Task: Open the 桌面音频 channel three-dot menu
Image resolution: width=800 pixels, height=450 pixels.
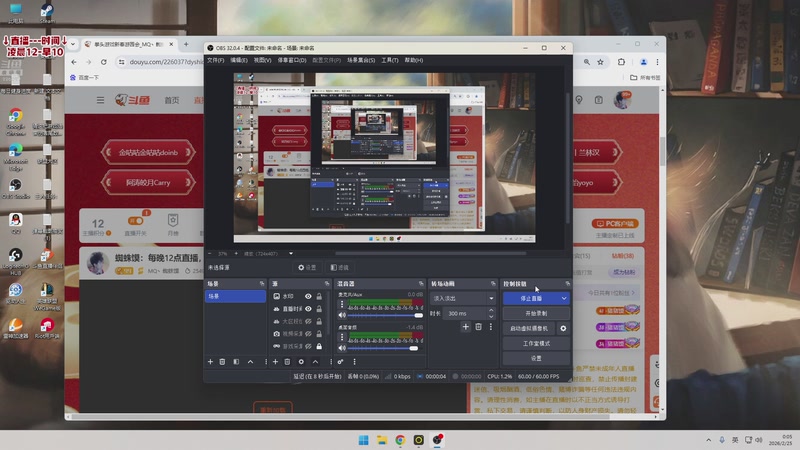Action: pos(342,337)
